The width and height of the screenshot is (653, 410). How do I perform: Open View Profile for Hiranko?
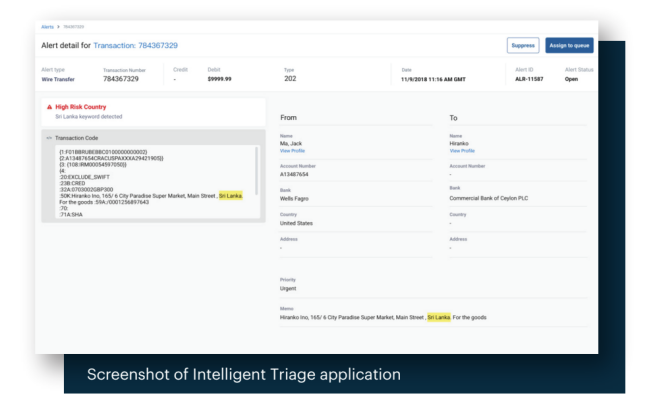pyautogui.click(x=460, y=150)
